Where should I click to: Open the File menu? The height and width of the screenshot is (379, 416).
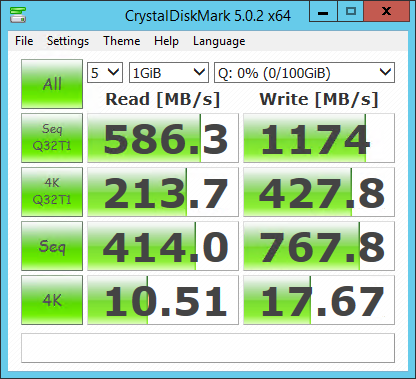click(x=24, y=41)
